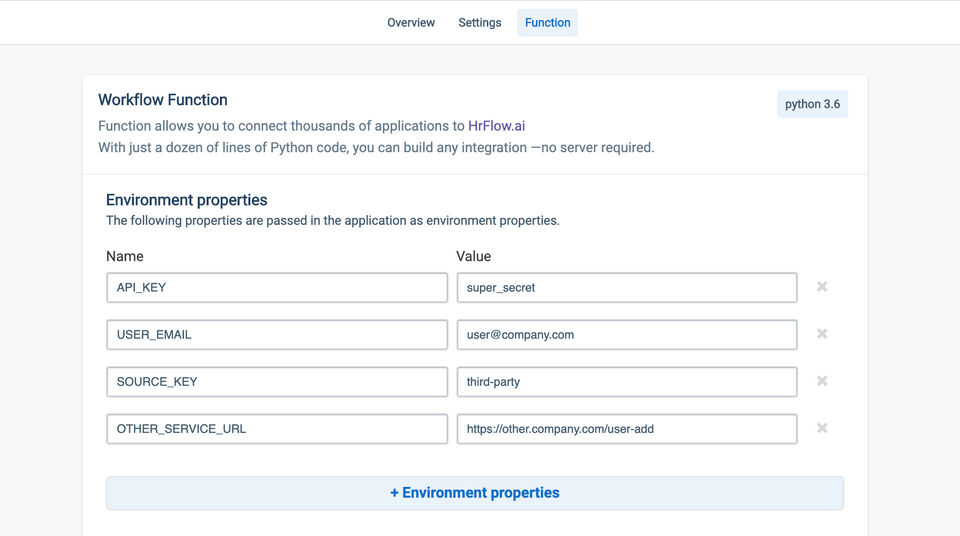Click the python 3.6 badge
The height and width of the screenshot is (536, 960).
coord(812,104)
